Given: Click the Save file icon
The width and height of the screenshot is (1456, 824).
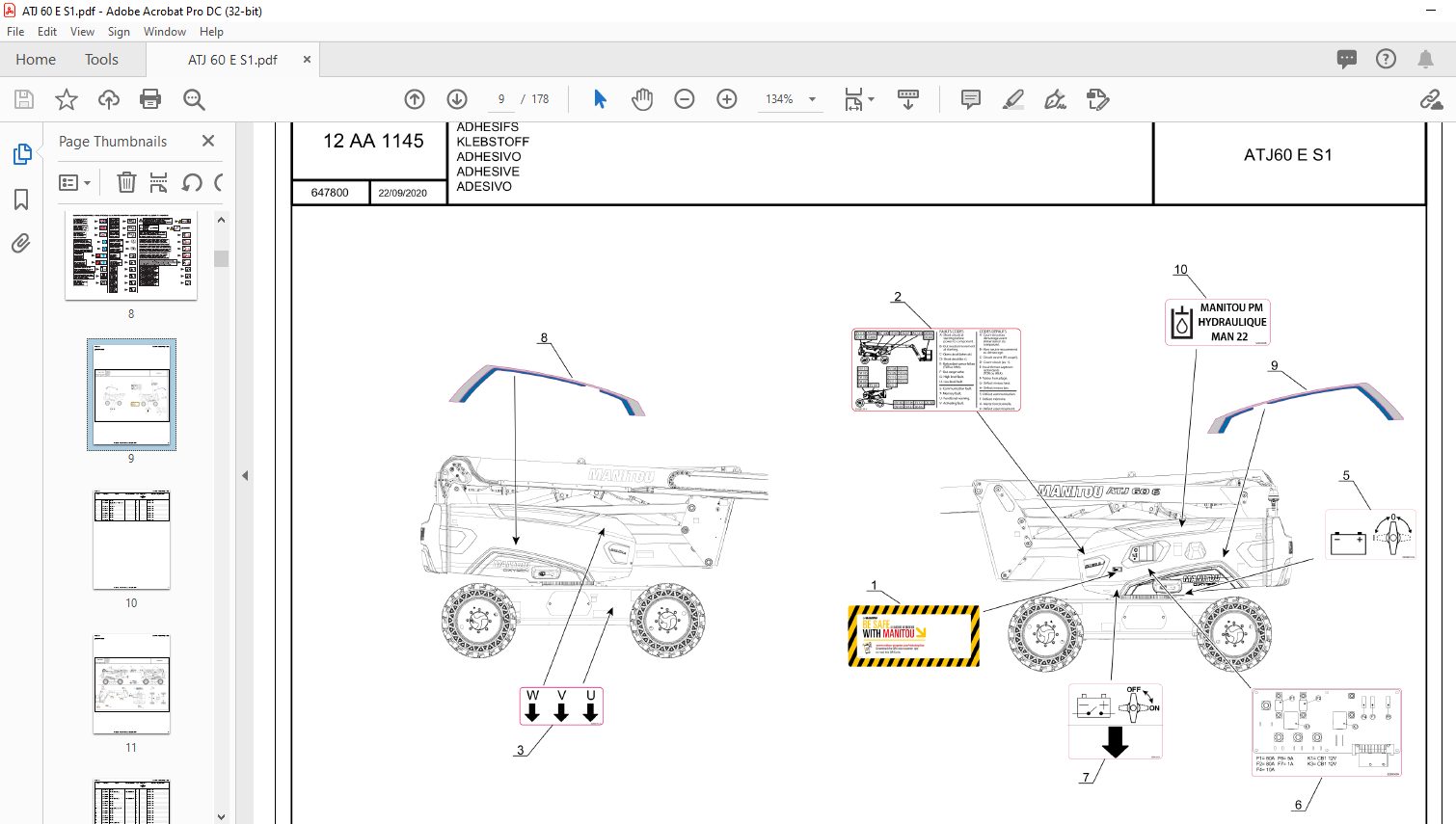Looking at the screenshot, I should 24,99.
